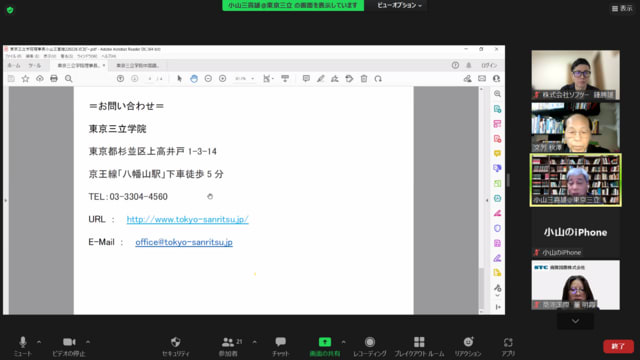Go to previous page arrow

pos(120,79)
